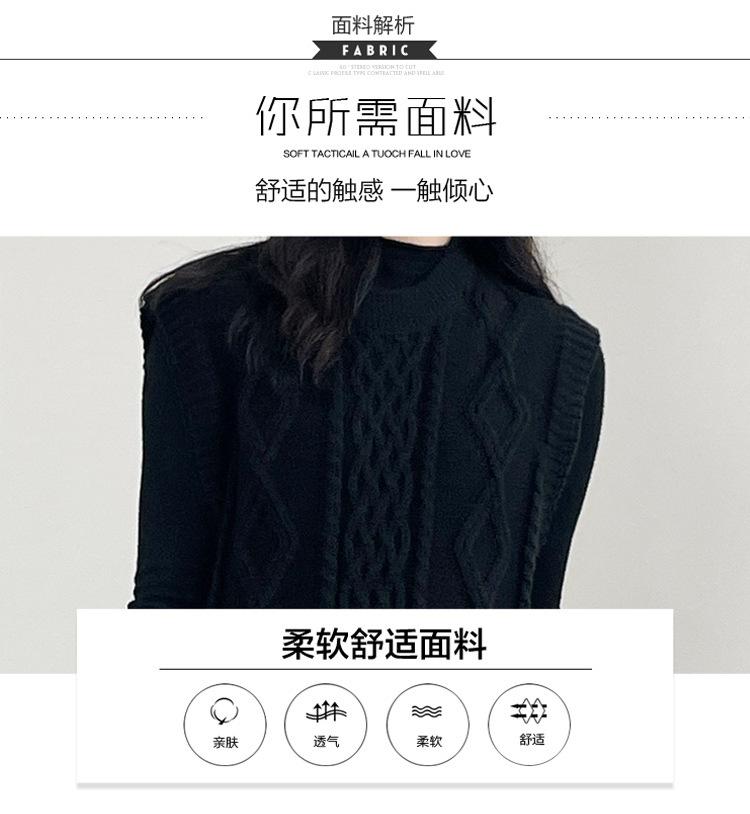Click the 面料解析 section title
The height and width of the screenshot is (814, 750).
click(x=373, y=25)
